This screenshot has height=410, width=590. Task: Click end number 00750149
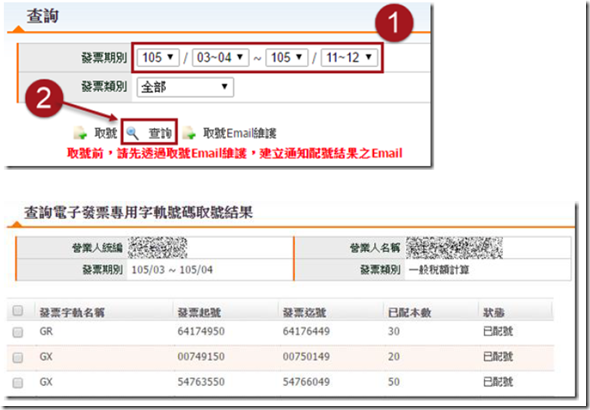pos(306,357)
